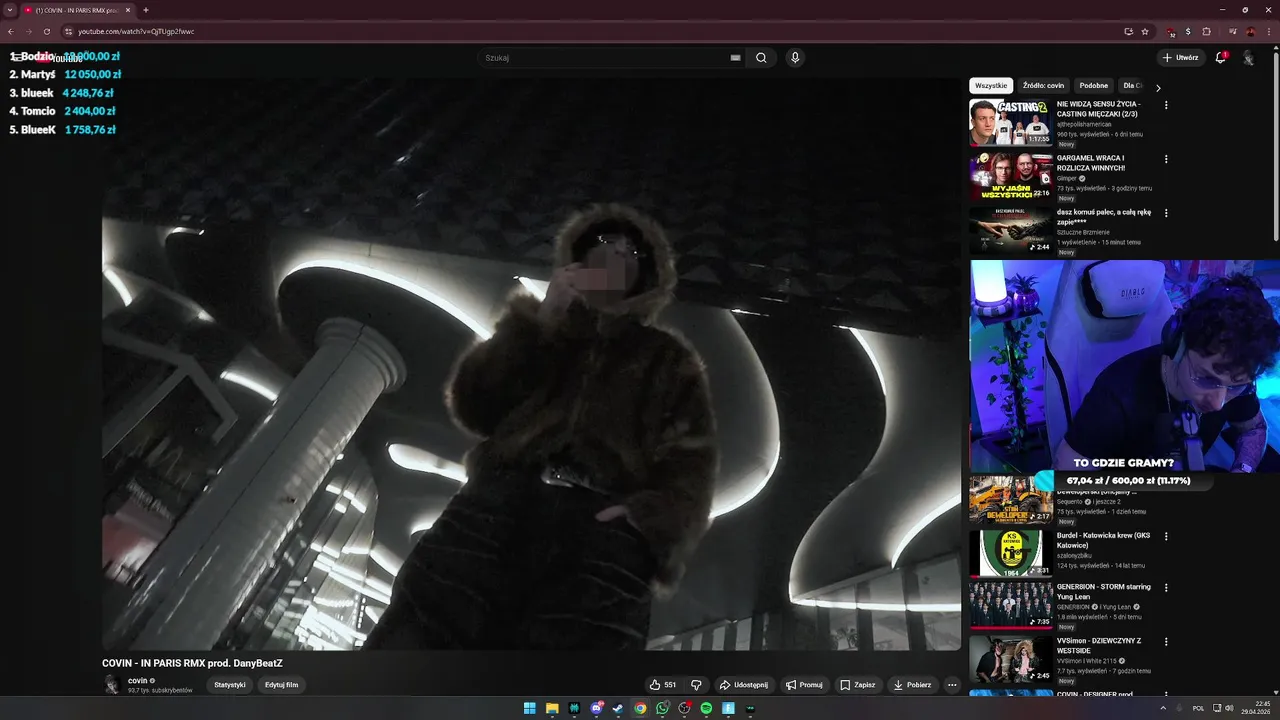Click the POL language indicator
Screen dimensions: 1280x720
(x=1199, y=708)
